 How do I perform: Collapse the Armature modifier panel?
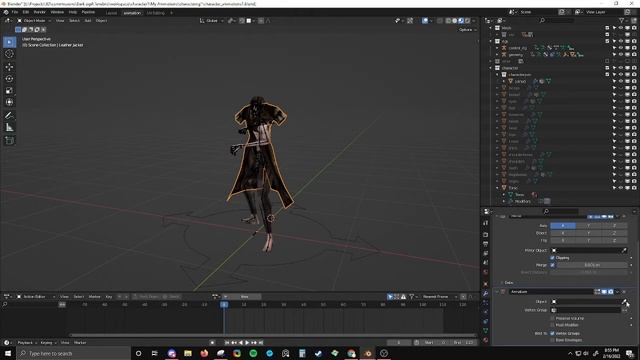click(497, 292)
